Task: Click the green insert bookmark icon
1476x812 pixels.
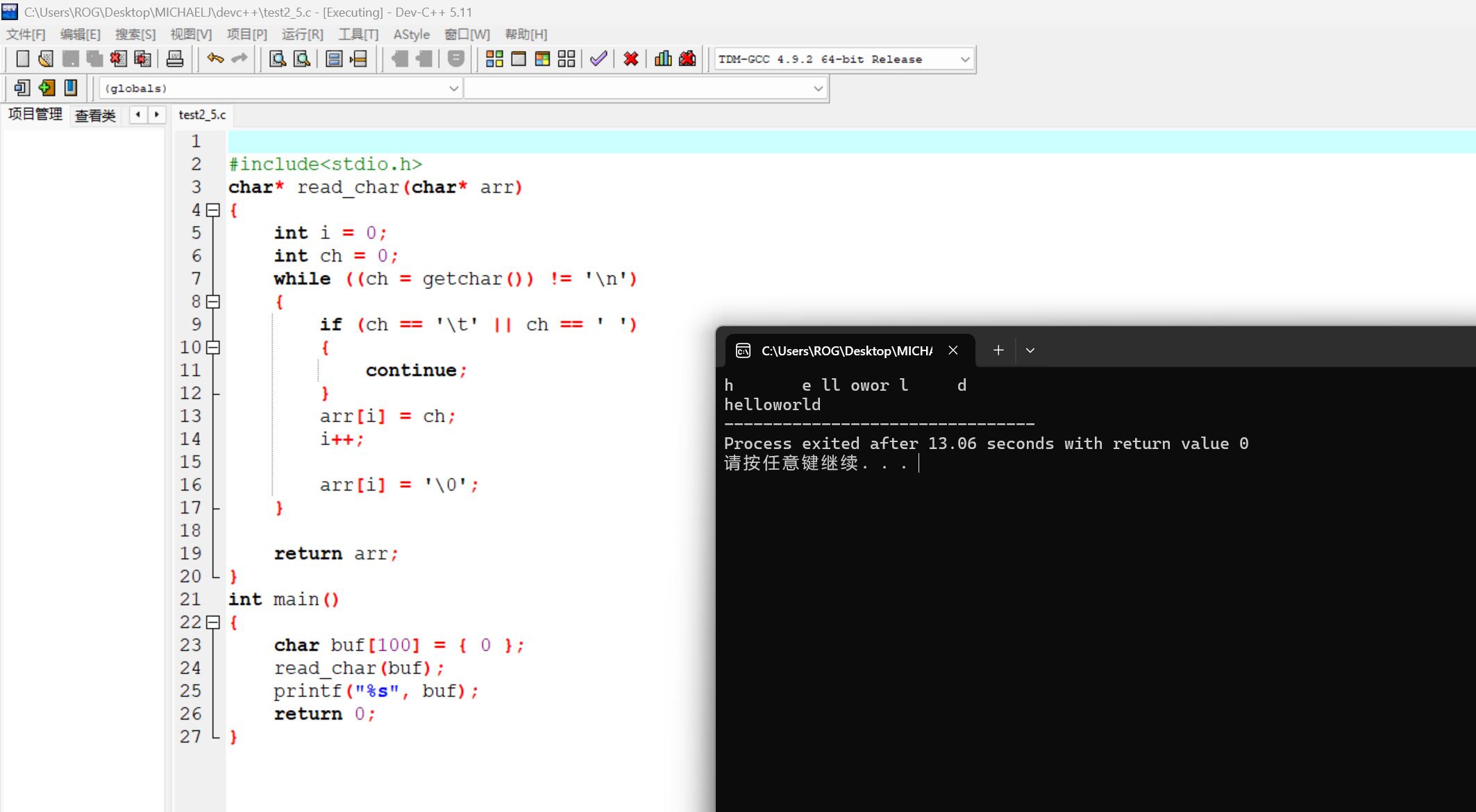Action: pyautogui.click(x=47, y=87)
